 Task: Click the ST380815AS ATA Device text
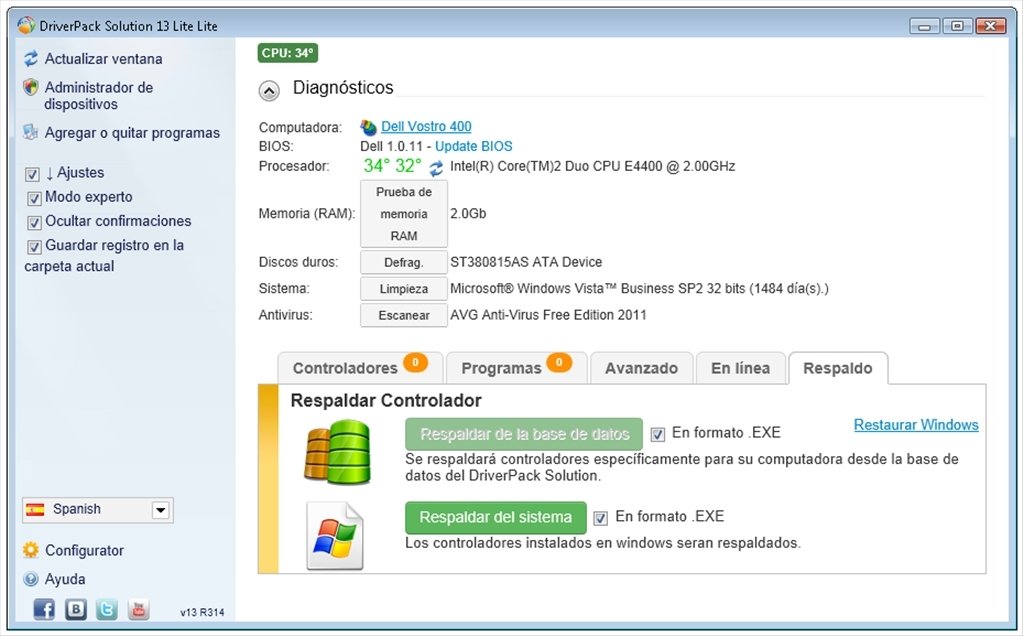[526, 262]
